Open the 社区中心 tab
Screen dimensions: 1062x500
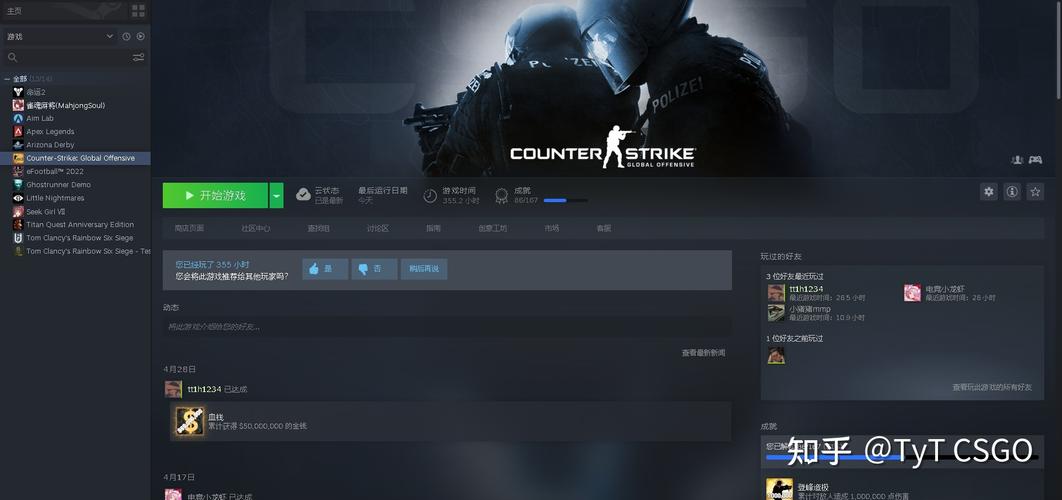pyautogui.click(x=255, y=228)
